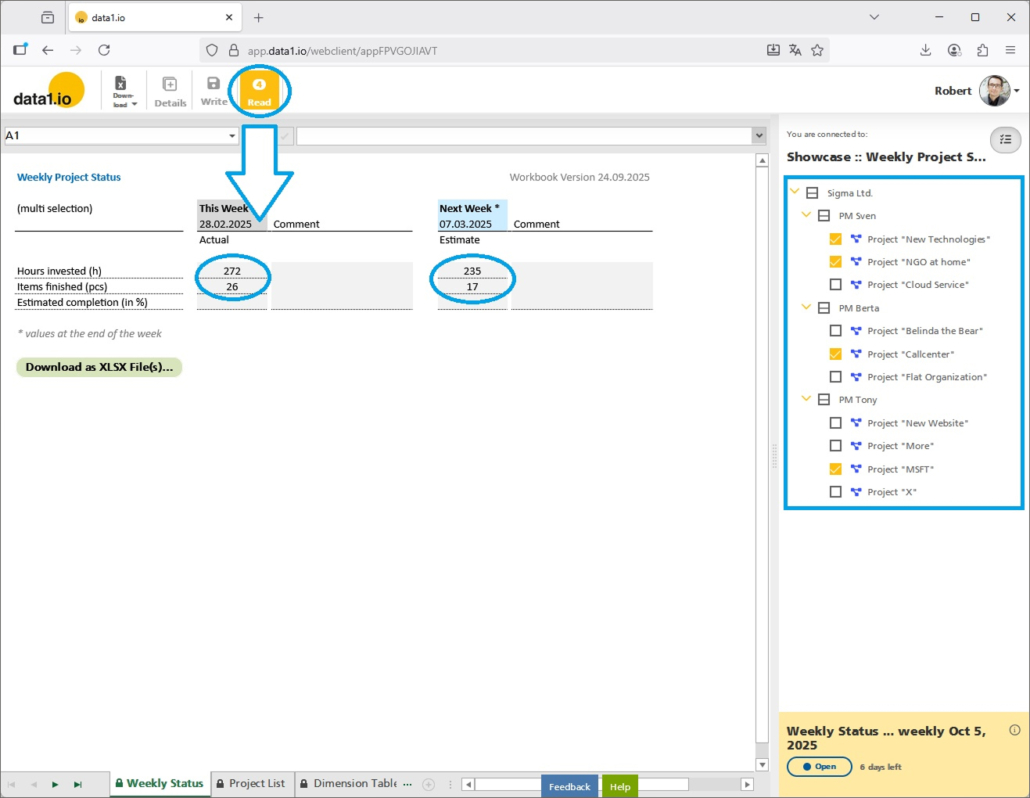
Task: Check Project "Cloud Service" checkbox
Action: point(835,285)
